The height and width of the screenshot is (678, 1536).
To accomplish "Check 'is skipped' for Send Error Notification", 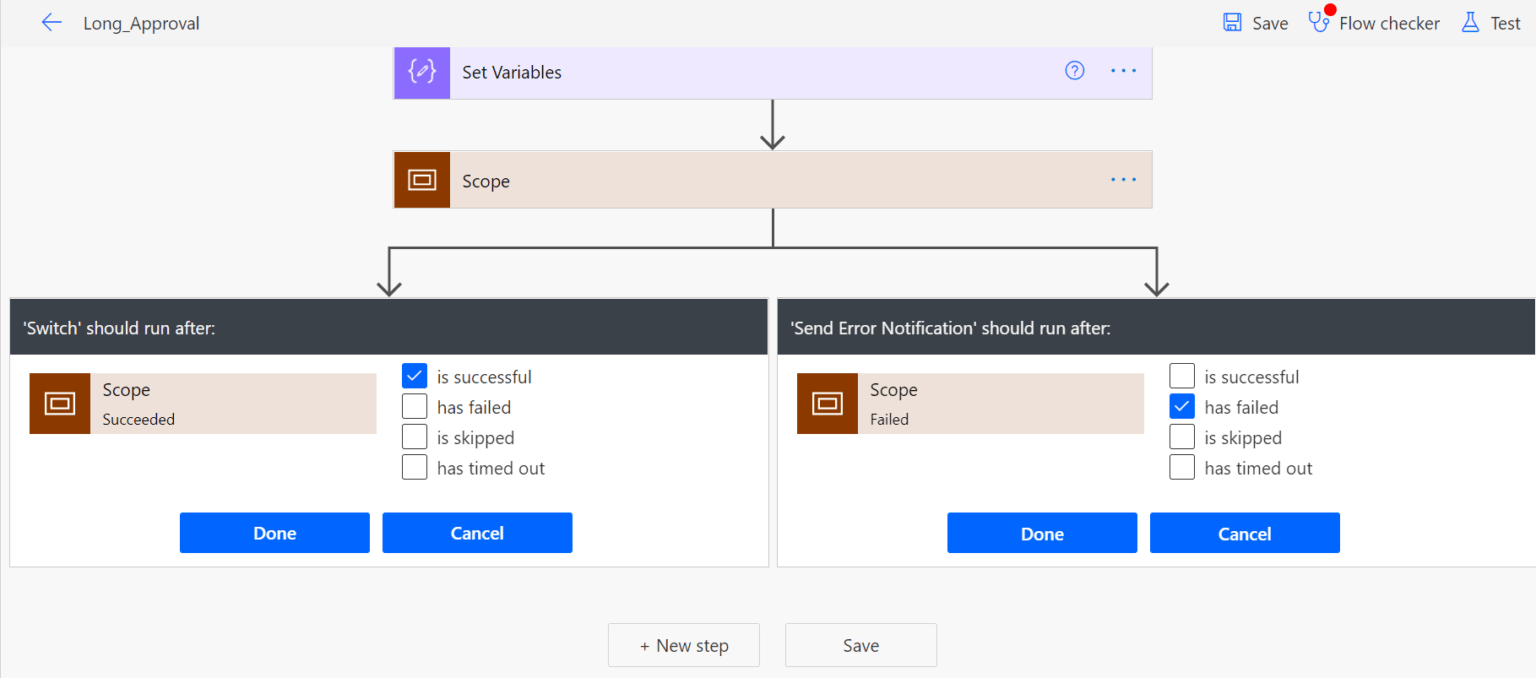I will (x=1182, y=437).
